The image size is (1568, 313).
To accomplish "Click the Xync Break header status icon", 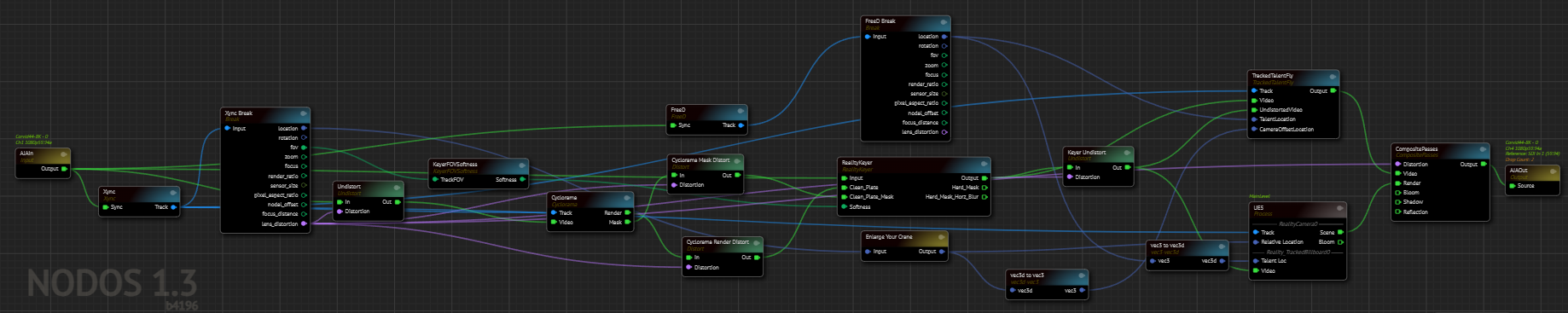I will 303,113.
